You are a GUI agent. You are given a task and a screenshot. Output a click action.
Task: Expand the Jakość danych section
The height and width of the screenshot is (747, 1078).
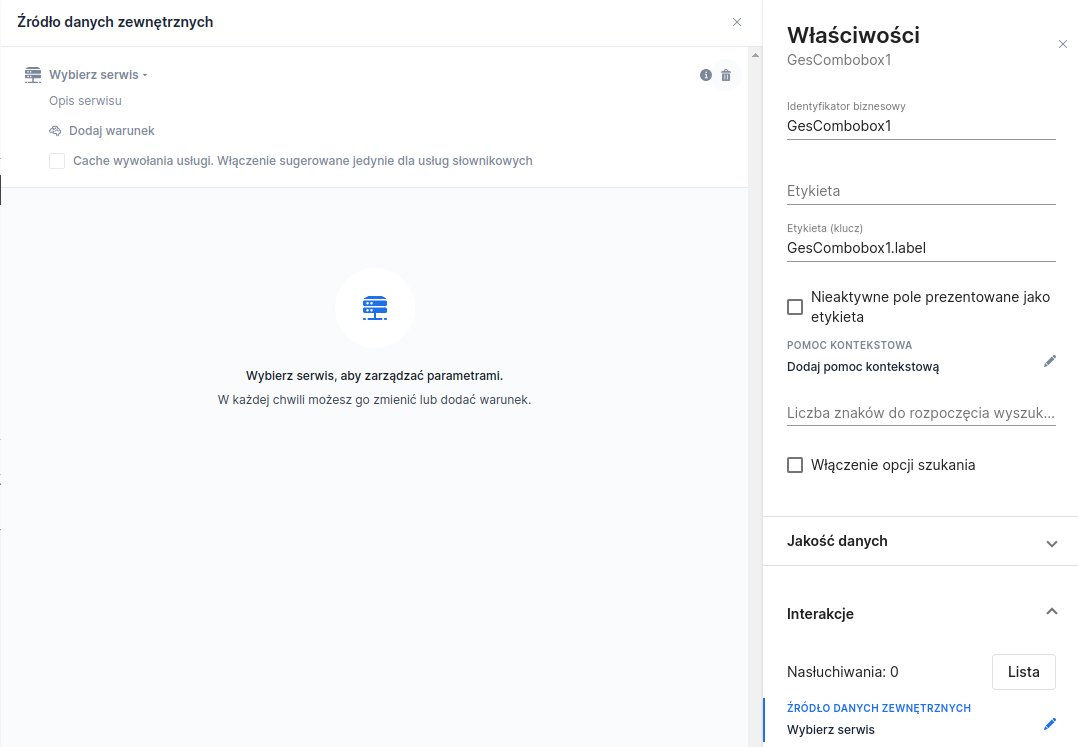coord(1051,543)
